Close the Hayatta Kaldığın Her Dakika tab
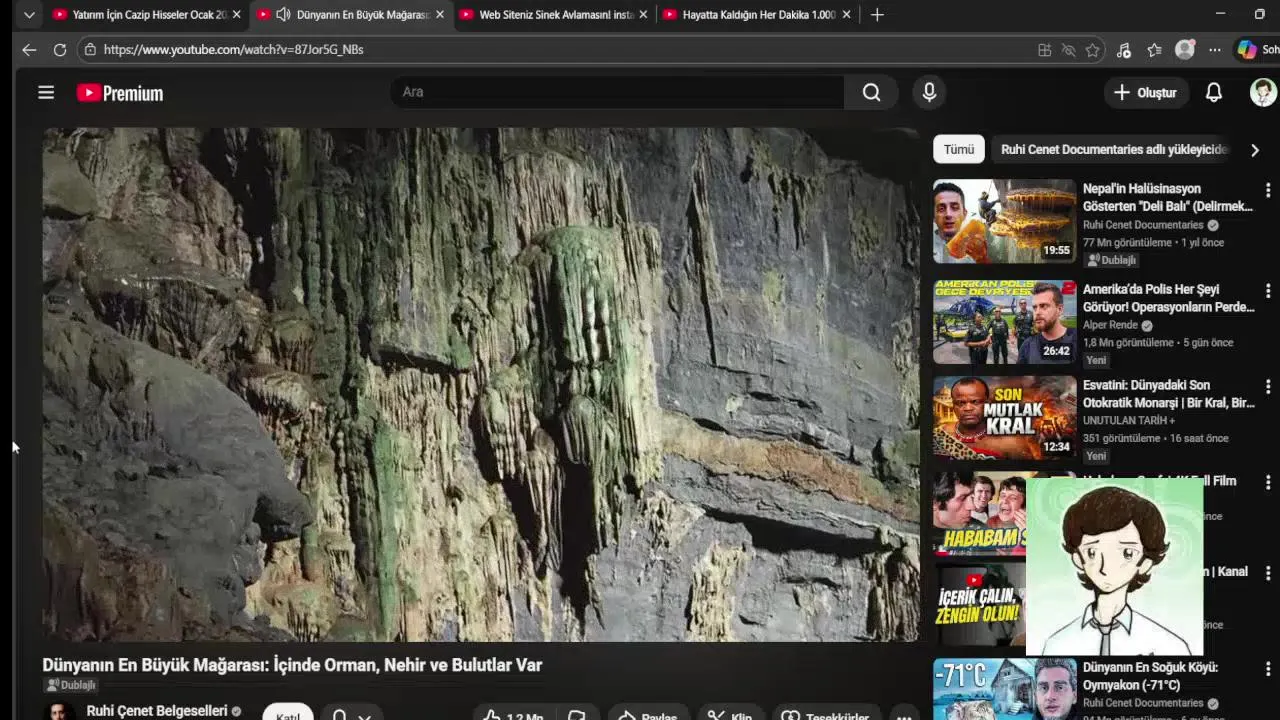This screenshot has width=1280, height=720. (847, 15)
